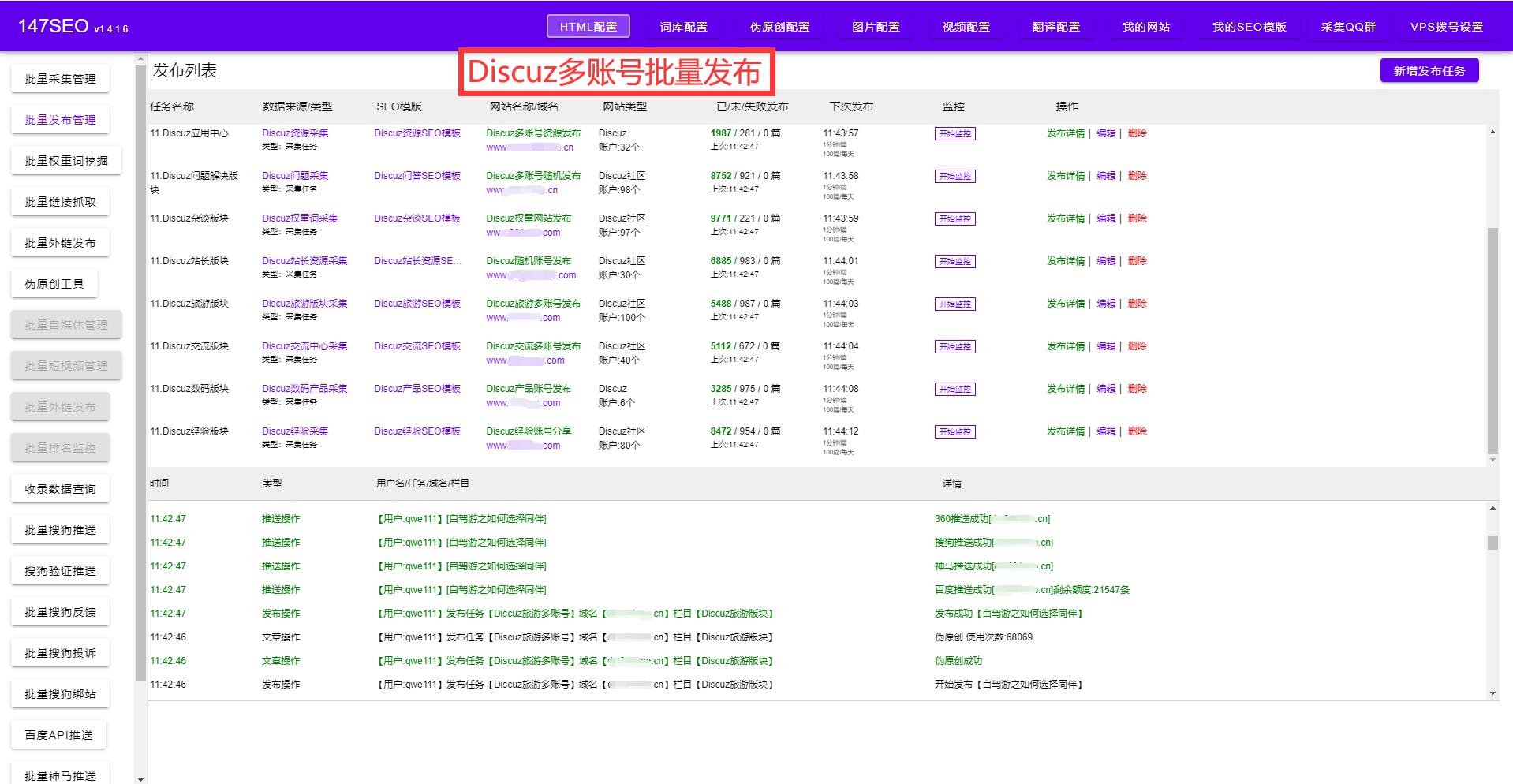Open 收录数据查询 in sidebar
Screen dimensions: 1513x784
tap(60, 489)
